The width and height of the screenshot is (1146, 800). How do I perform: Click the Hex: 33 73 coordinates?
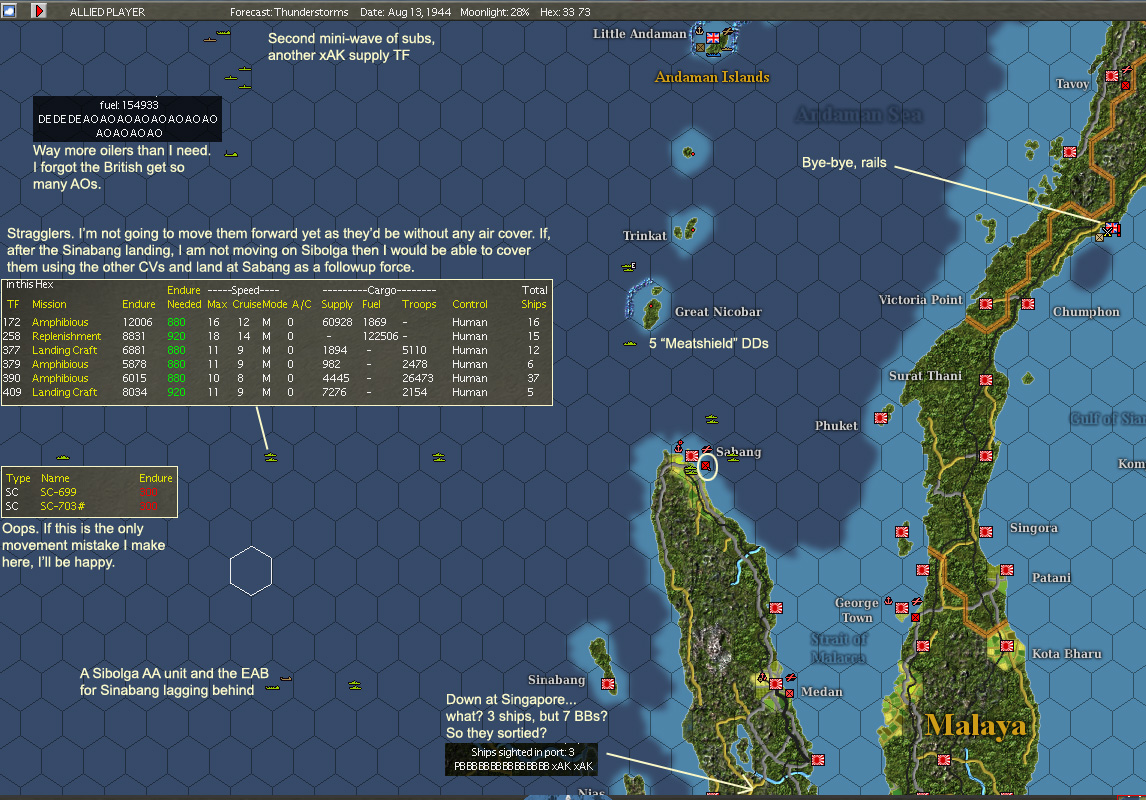coord(565,12)
